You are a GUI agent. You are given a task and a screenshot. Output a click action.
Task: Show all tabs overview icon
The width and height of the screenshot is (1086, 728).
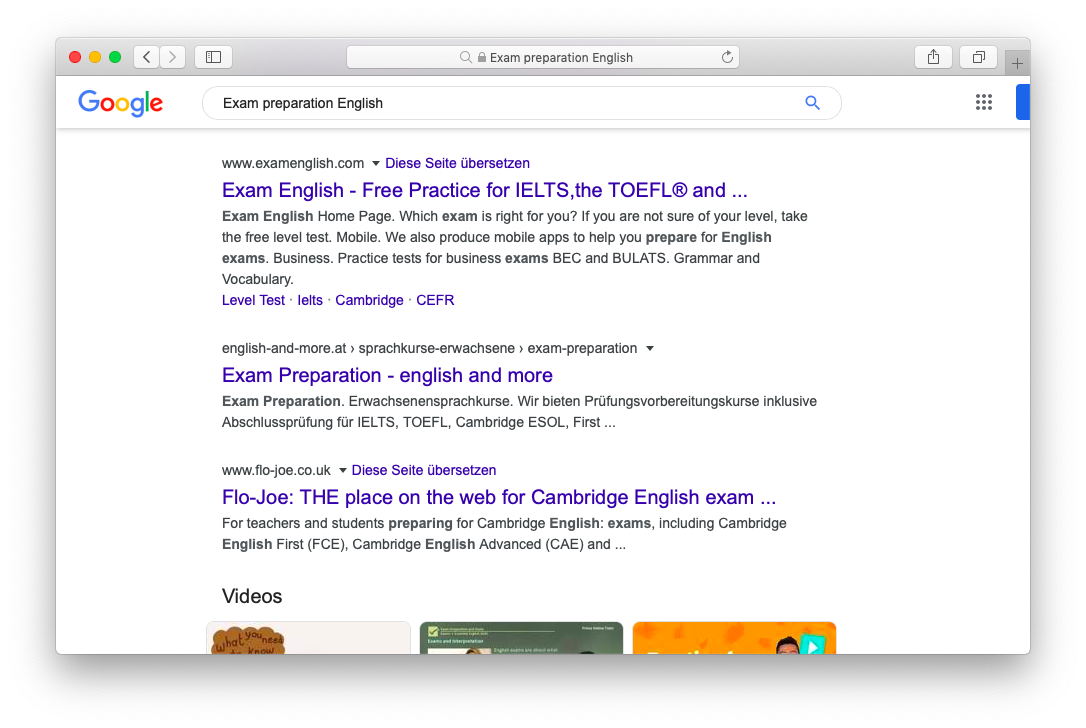(x=978, y=57)
